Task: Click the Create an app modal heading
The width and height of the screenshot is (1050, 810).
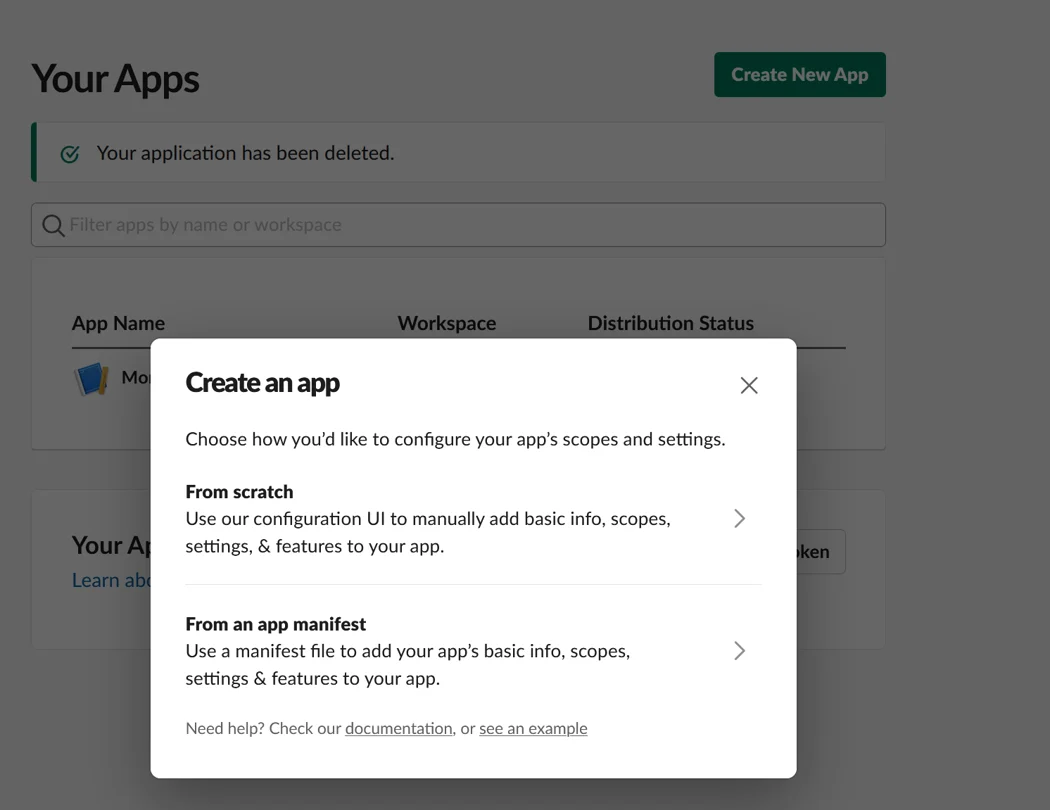Action: pos(262,382)
